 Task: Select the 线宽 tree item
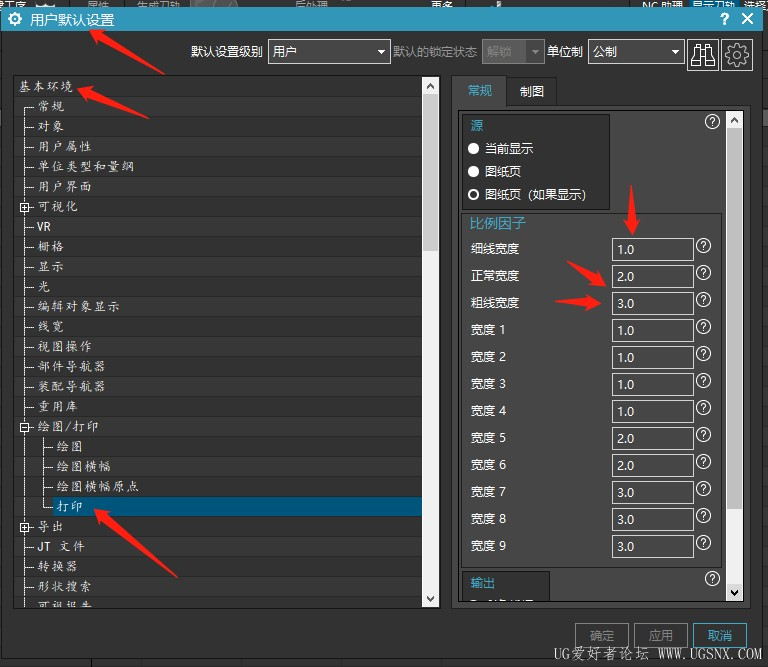[x=51, y=327]
